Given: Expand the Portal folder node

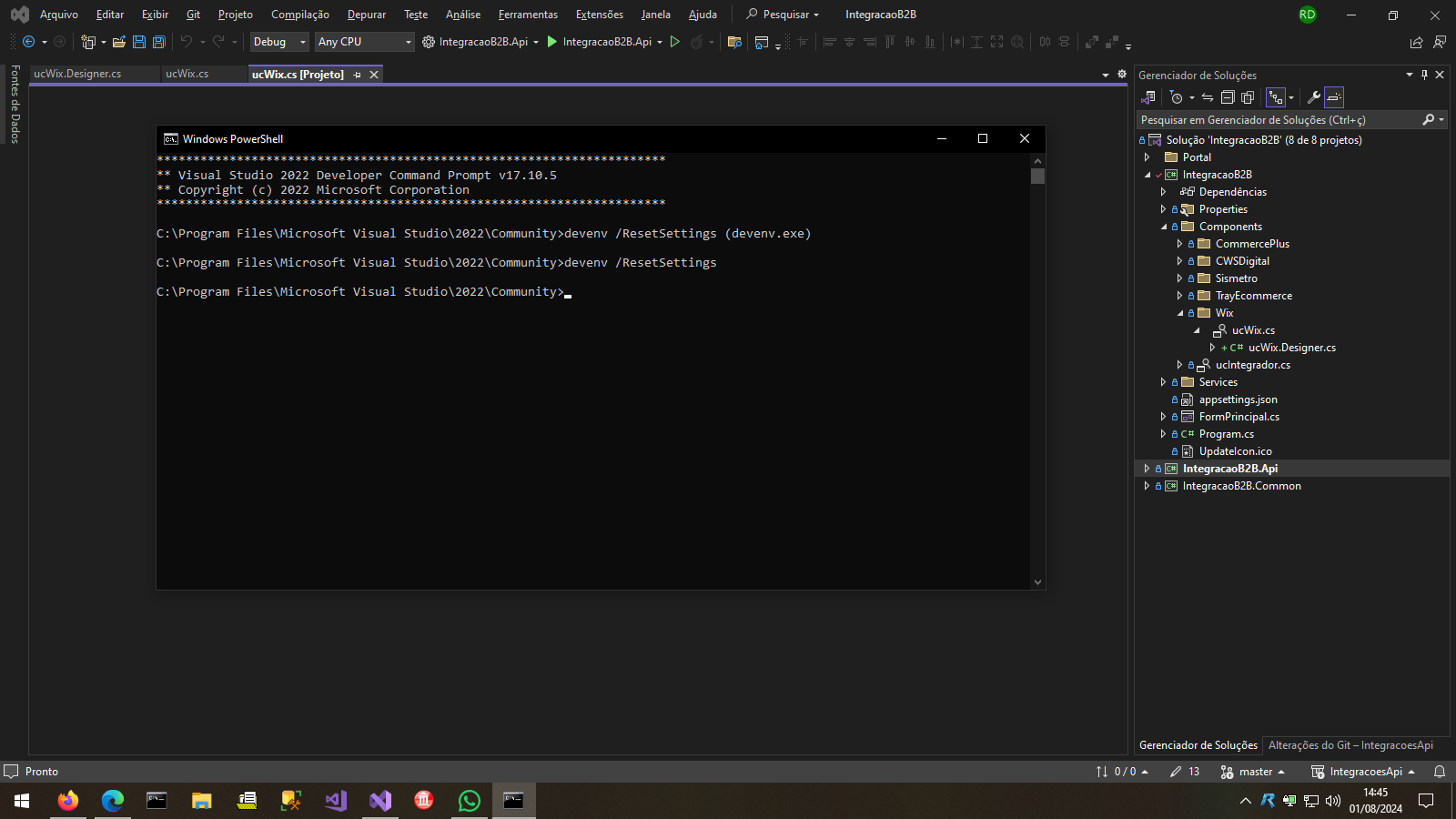Looking at the screenshot, I should coord(1148,157).
